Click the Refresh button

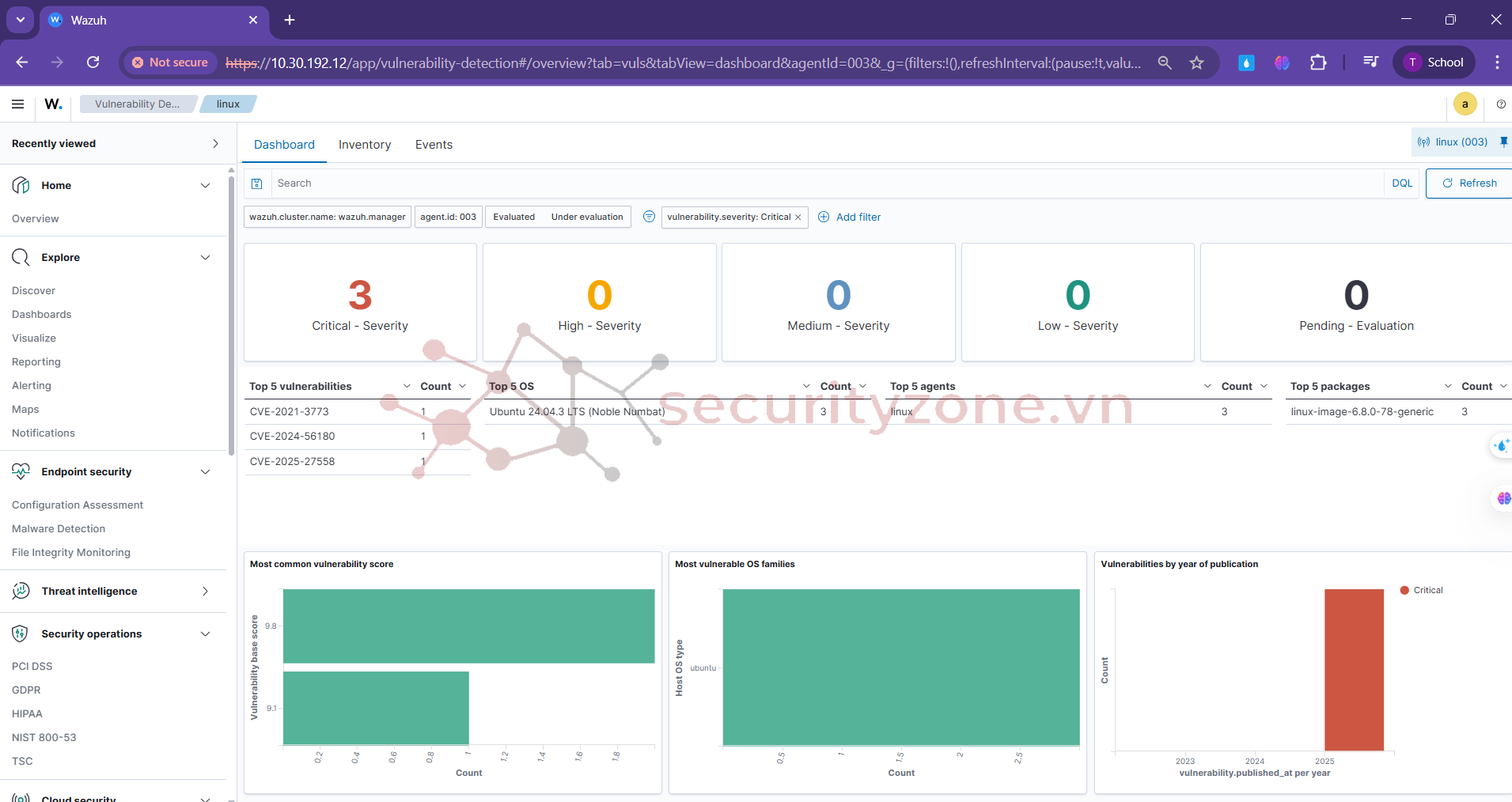click(1469, 183)
